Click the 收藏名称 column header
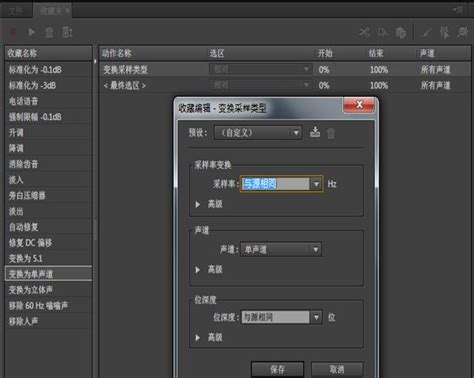This screenshot has width=474, height=378. click(48, 53)
